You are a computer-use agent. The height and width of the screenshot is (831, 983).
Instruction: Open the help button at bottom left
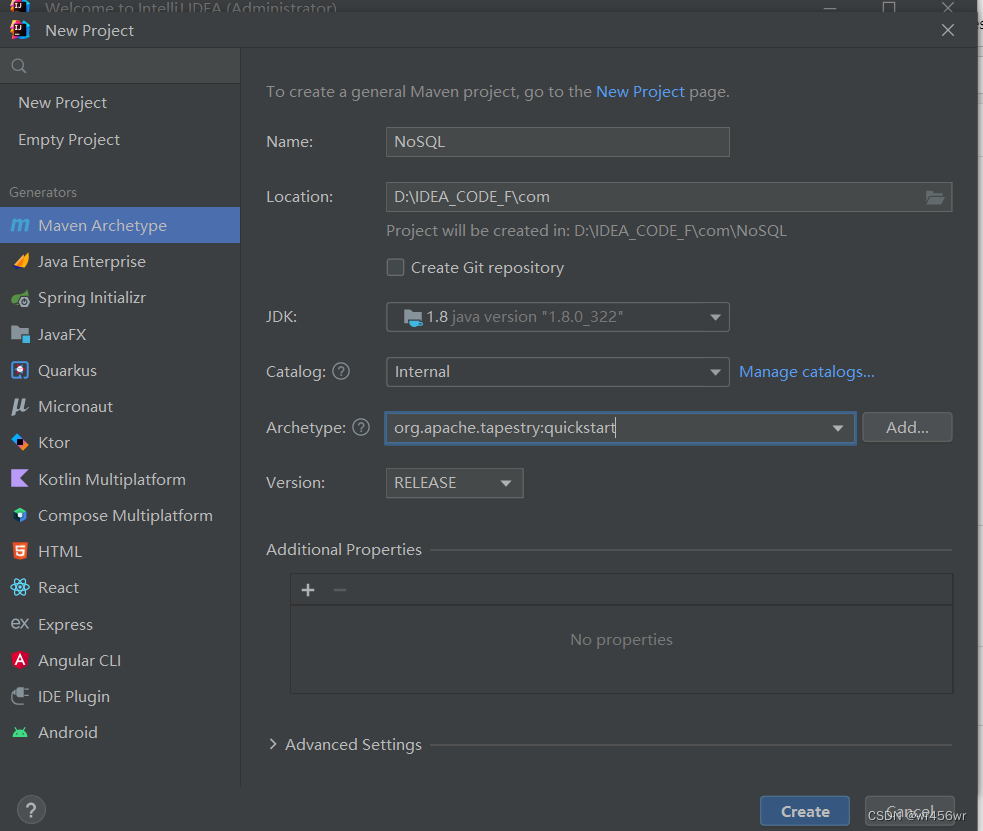pyautogui.click(x=31, y=810)
